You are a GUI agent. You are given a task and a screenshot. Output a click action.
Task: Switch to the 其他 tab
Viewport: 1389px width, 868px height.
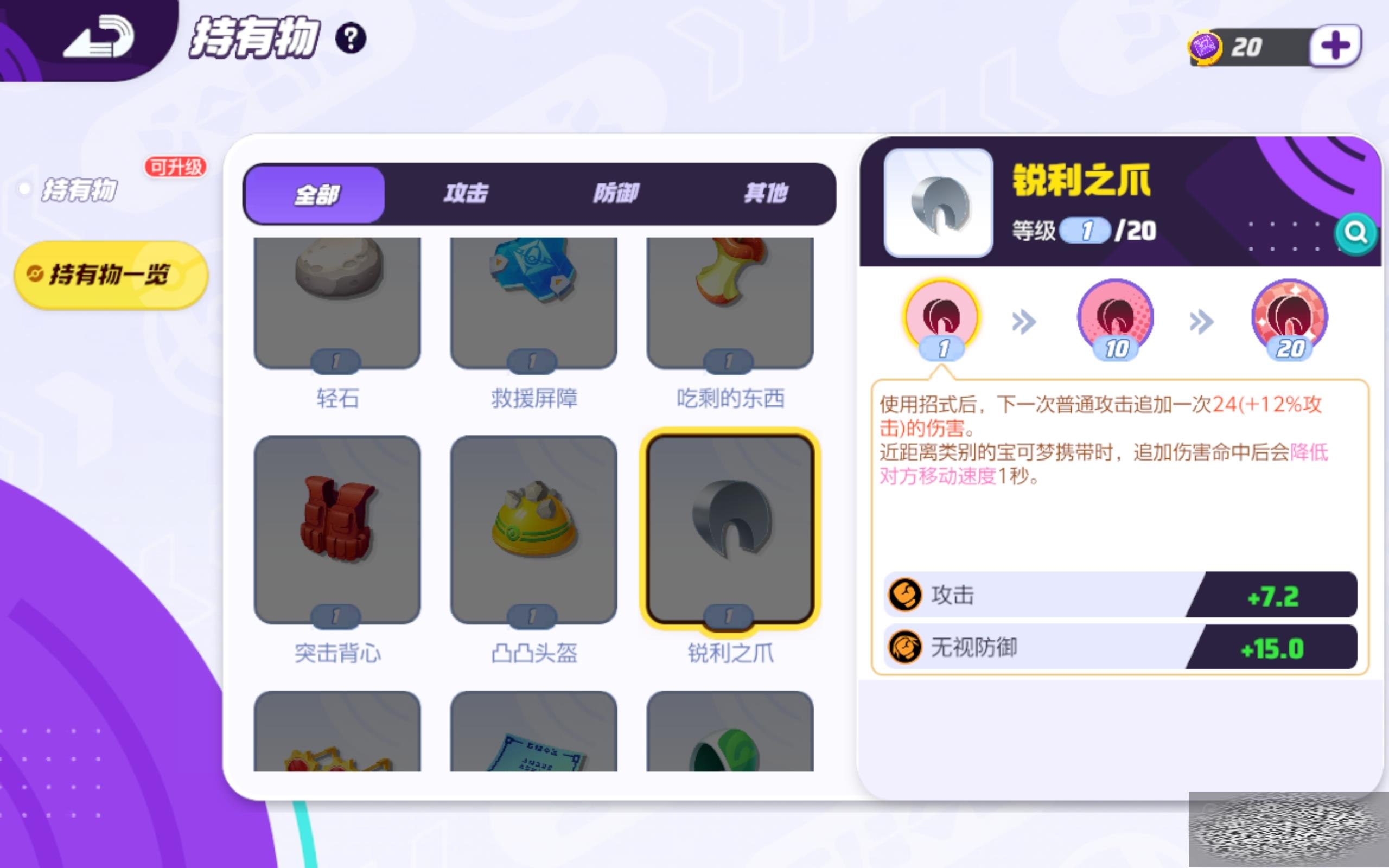pos(766,194)
